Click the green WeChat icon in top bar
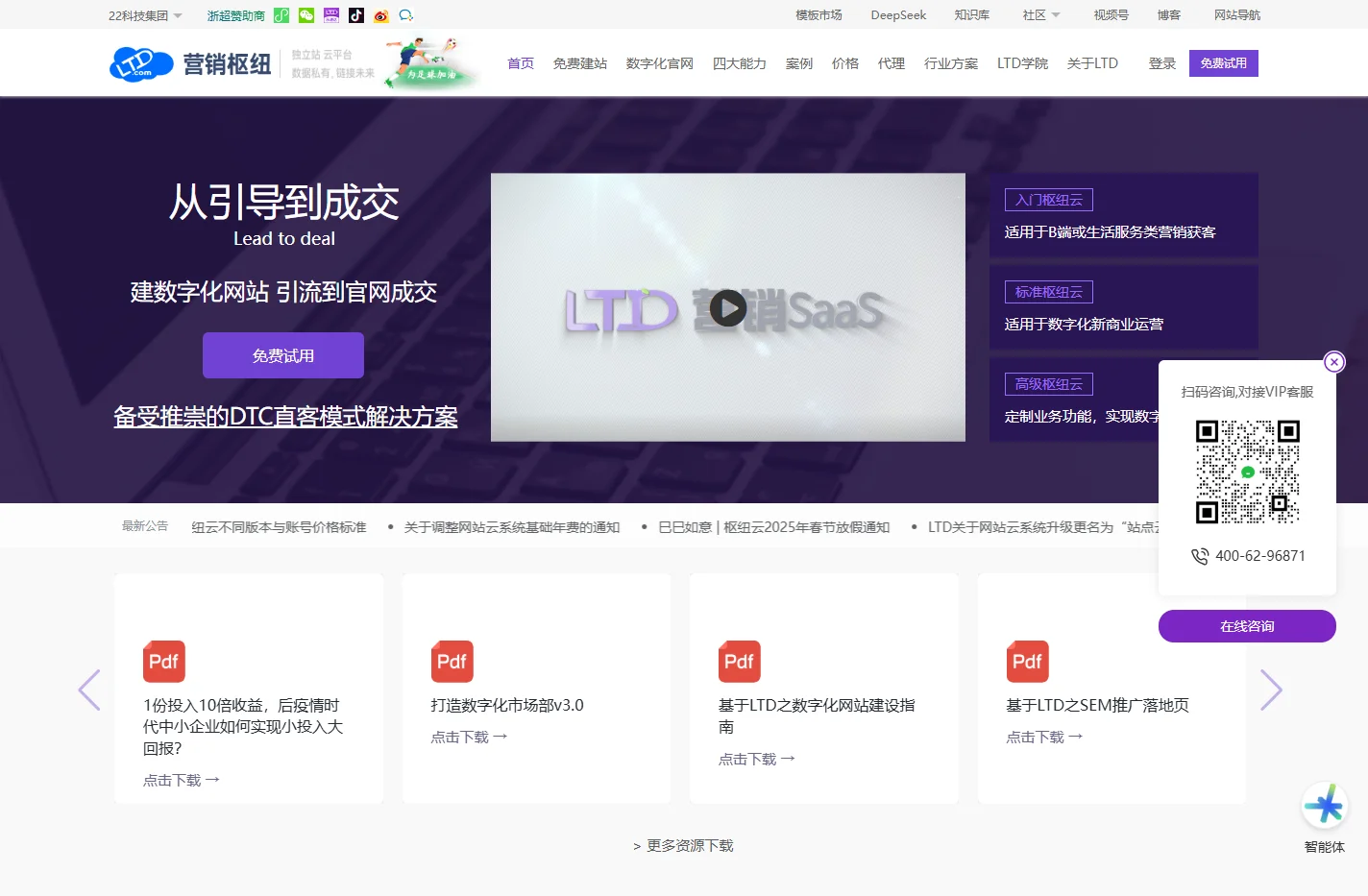 click(306, 15)
